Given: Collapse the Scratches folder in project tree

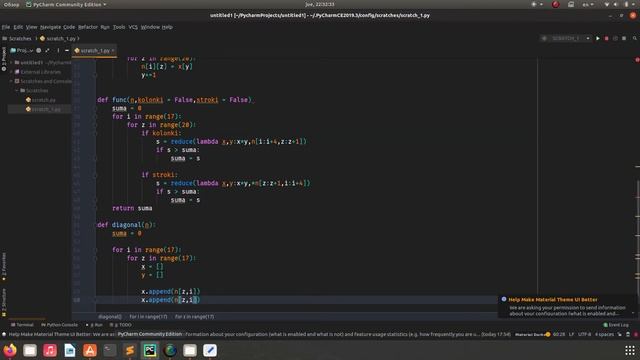Looking at the screenshot, I should pos(17,91).
